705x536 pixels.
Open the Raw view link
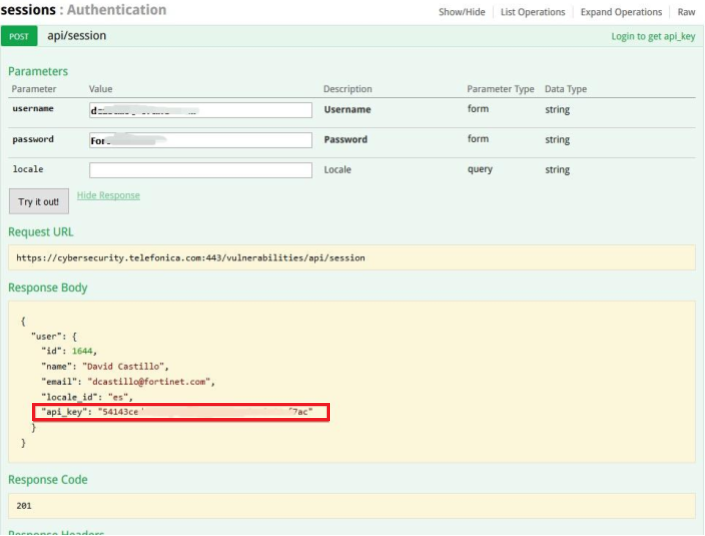(x=686, y=12)
